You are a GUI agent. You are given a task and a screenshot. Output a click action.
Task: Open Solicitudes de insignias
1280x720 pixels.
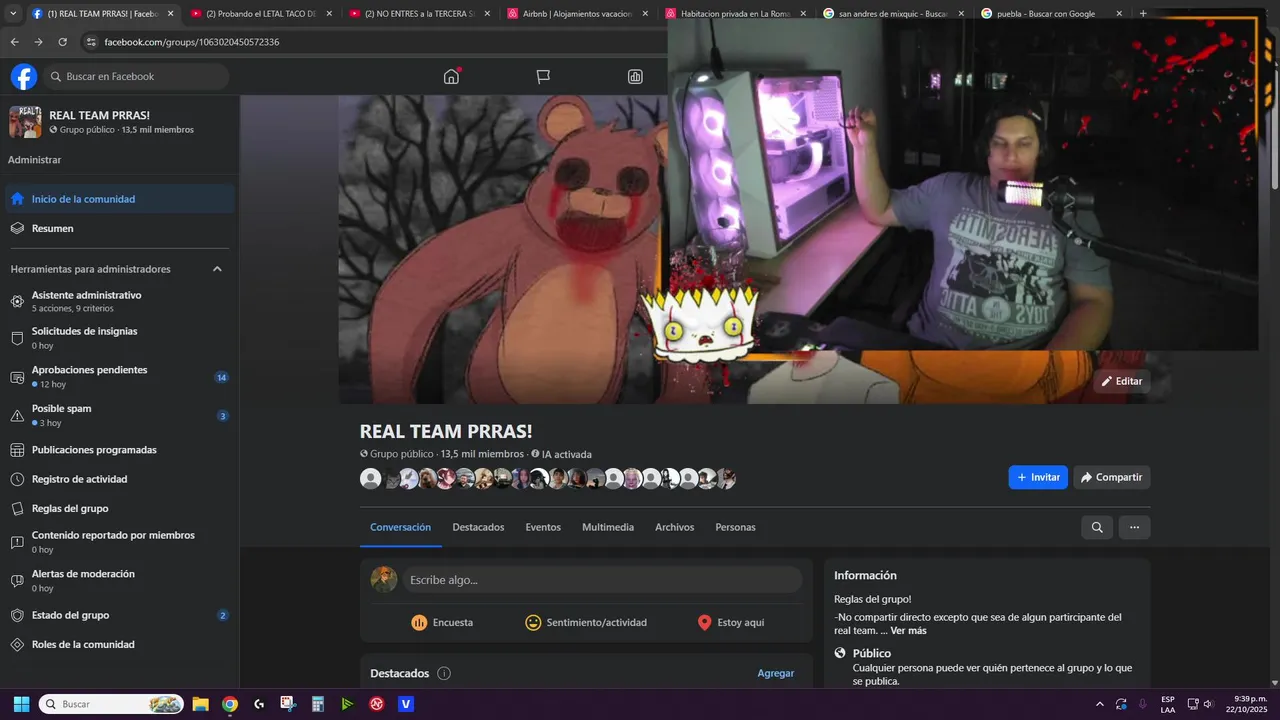[x=120, y=338]
